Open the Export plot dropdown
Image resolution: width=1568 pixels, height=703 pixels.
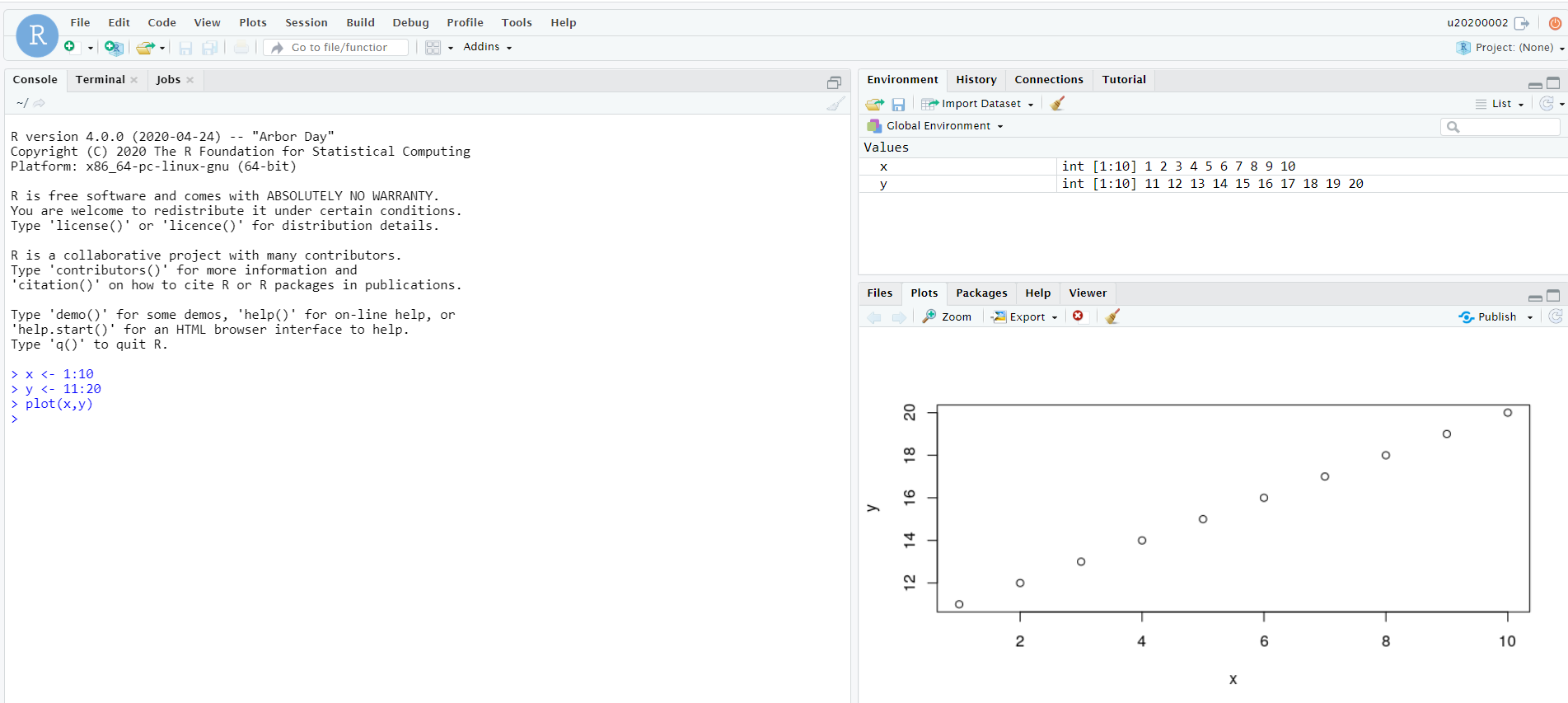click(x=1025, y=316)
